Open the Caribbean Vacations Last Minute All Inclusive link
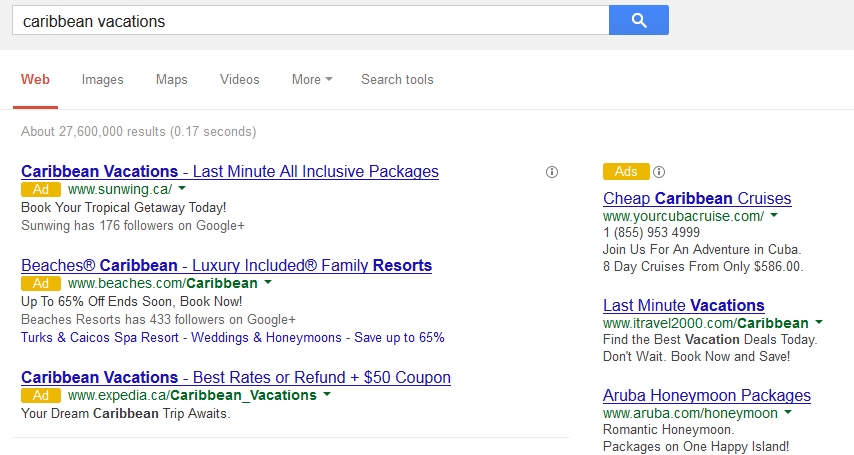 (230, 171)
